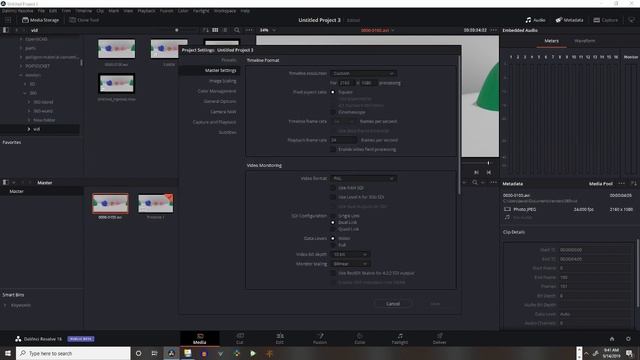This screenshot has width=640, height=360.
Task: Select Quad Link SDI configuration
Action: pyautogui.click(x=333, y=229)
